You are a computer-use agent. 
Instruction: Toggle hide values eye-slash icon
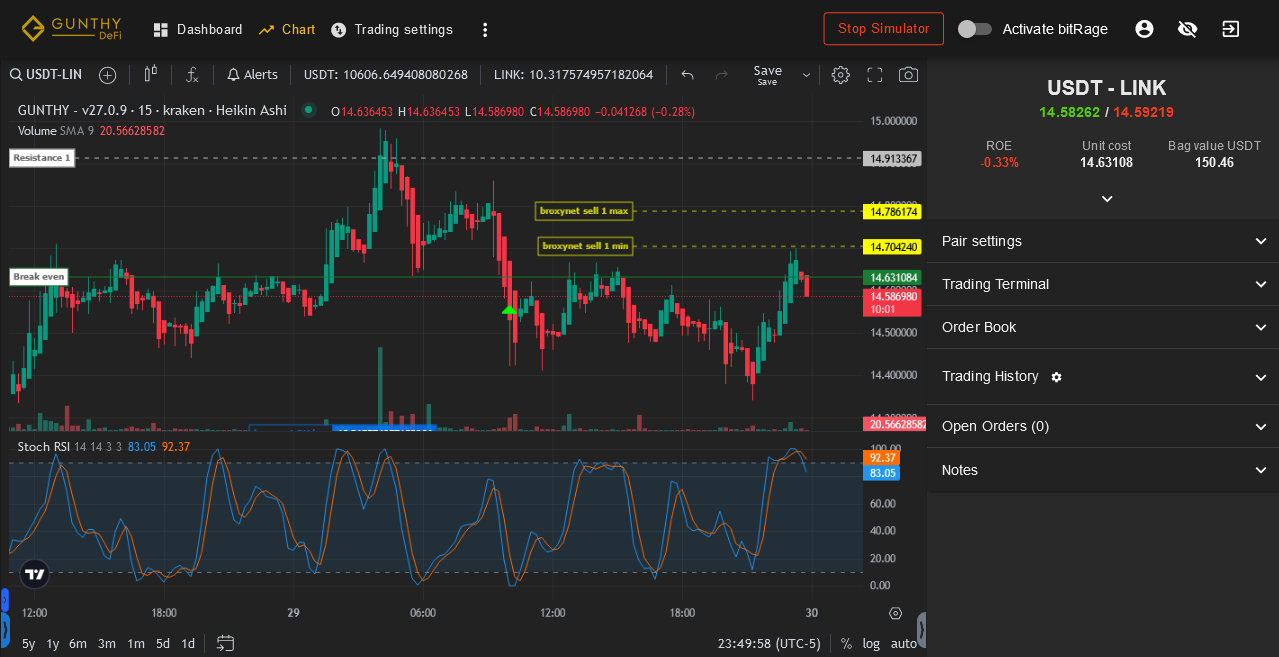(1188, 29)
